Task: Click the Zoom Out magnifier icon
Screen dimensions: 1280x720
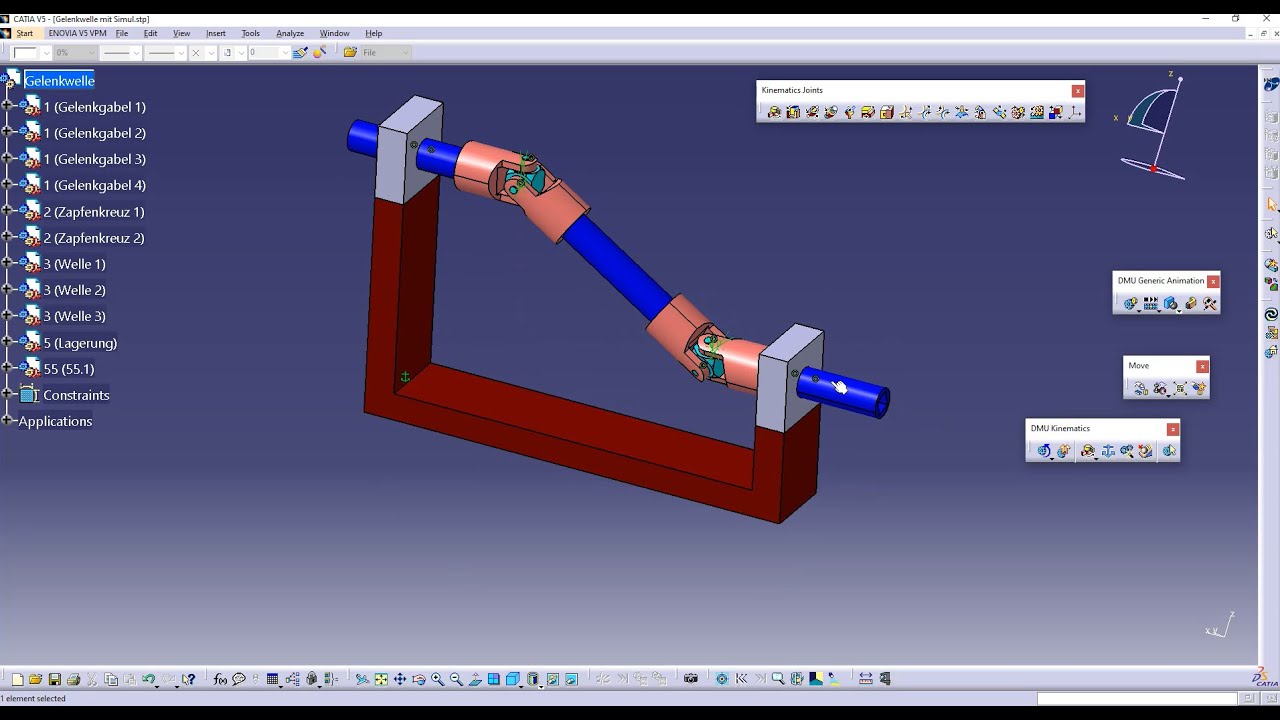Action: point(456,679)
